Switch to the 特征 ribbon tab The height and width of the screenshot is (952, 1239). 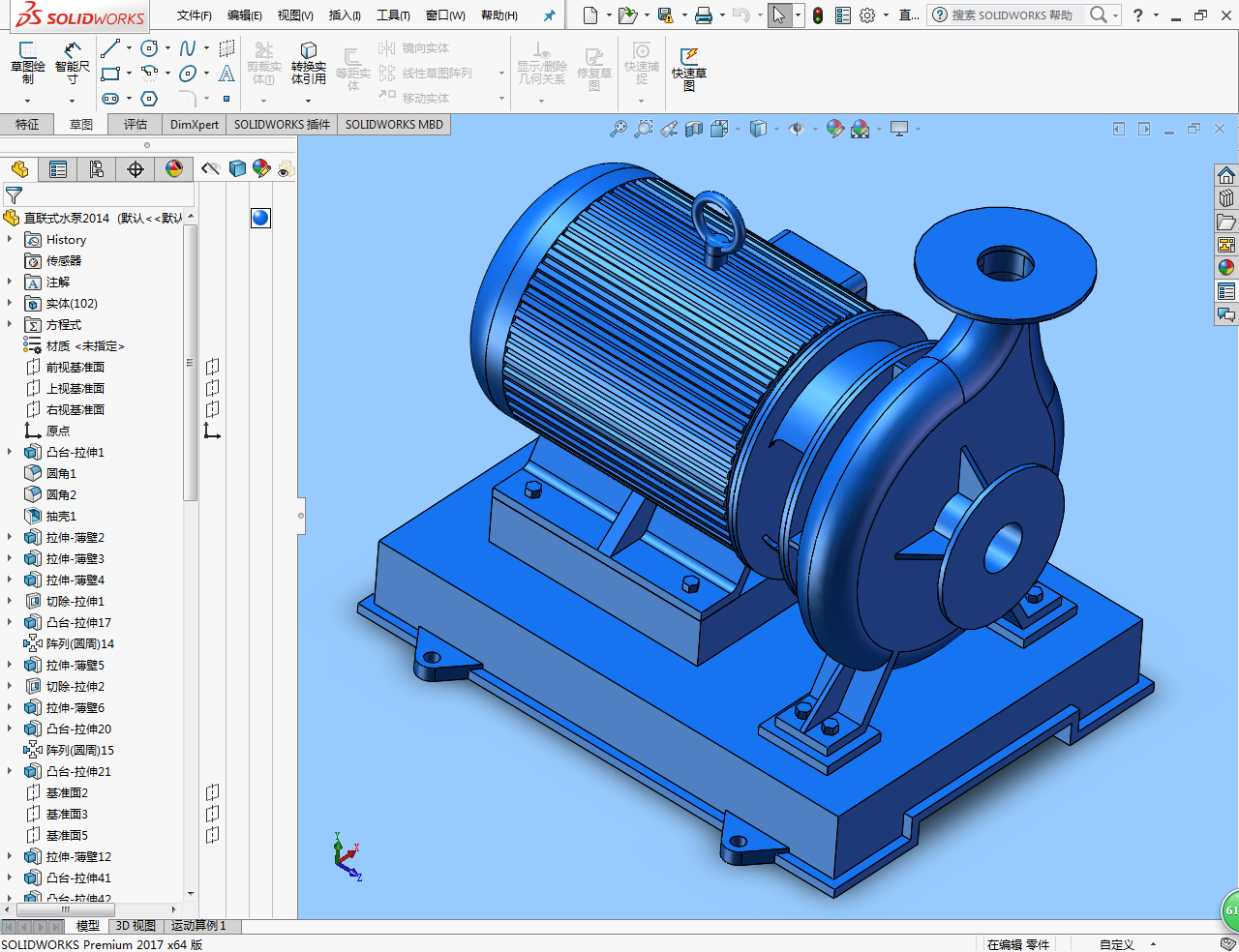[x=27, y=124]
